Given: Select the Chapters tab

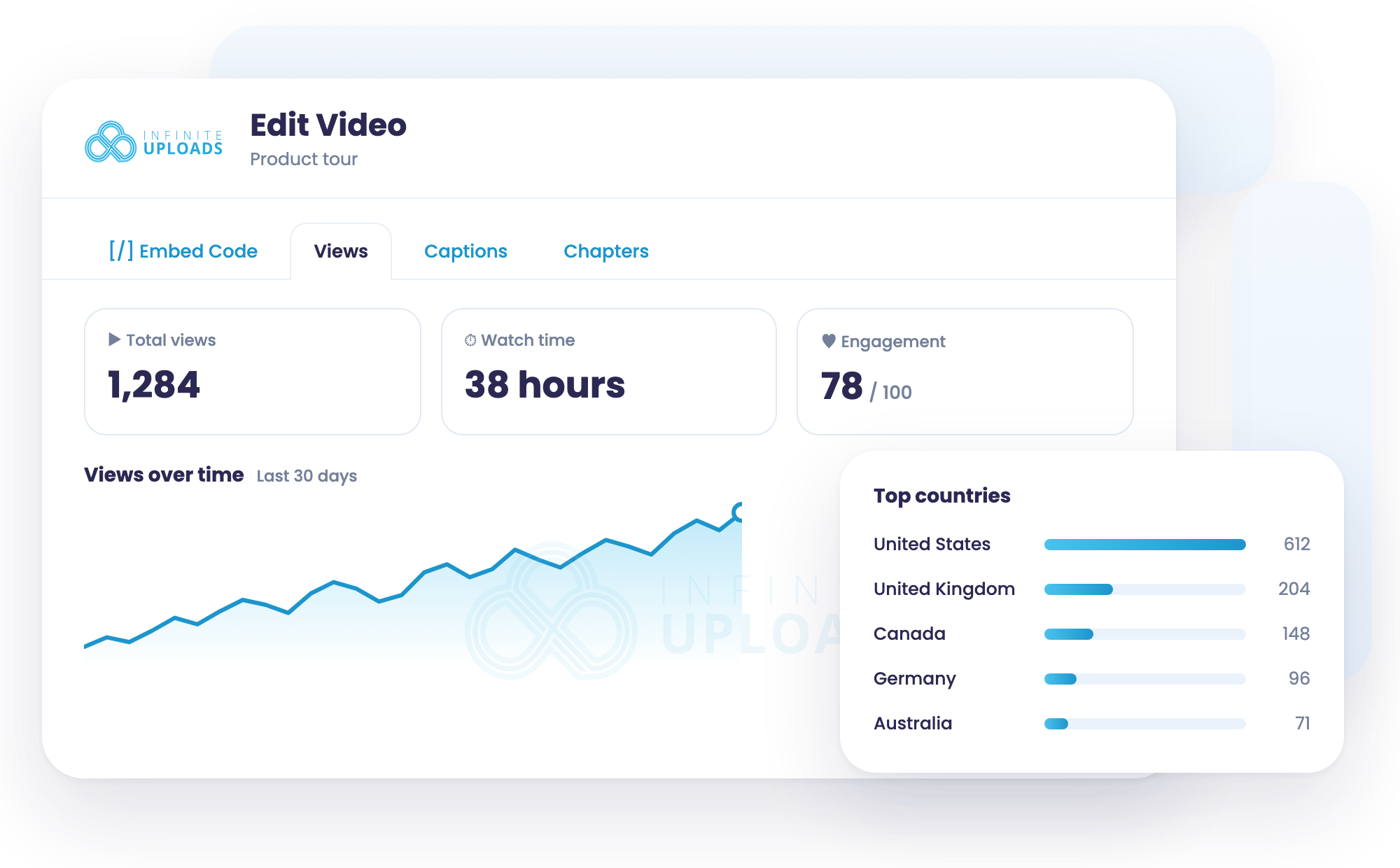Looking at the screenshot, I should tap(606, 251).
